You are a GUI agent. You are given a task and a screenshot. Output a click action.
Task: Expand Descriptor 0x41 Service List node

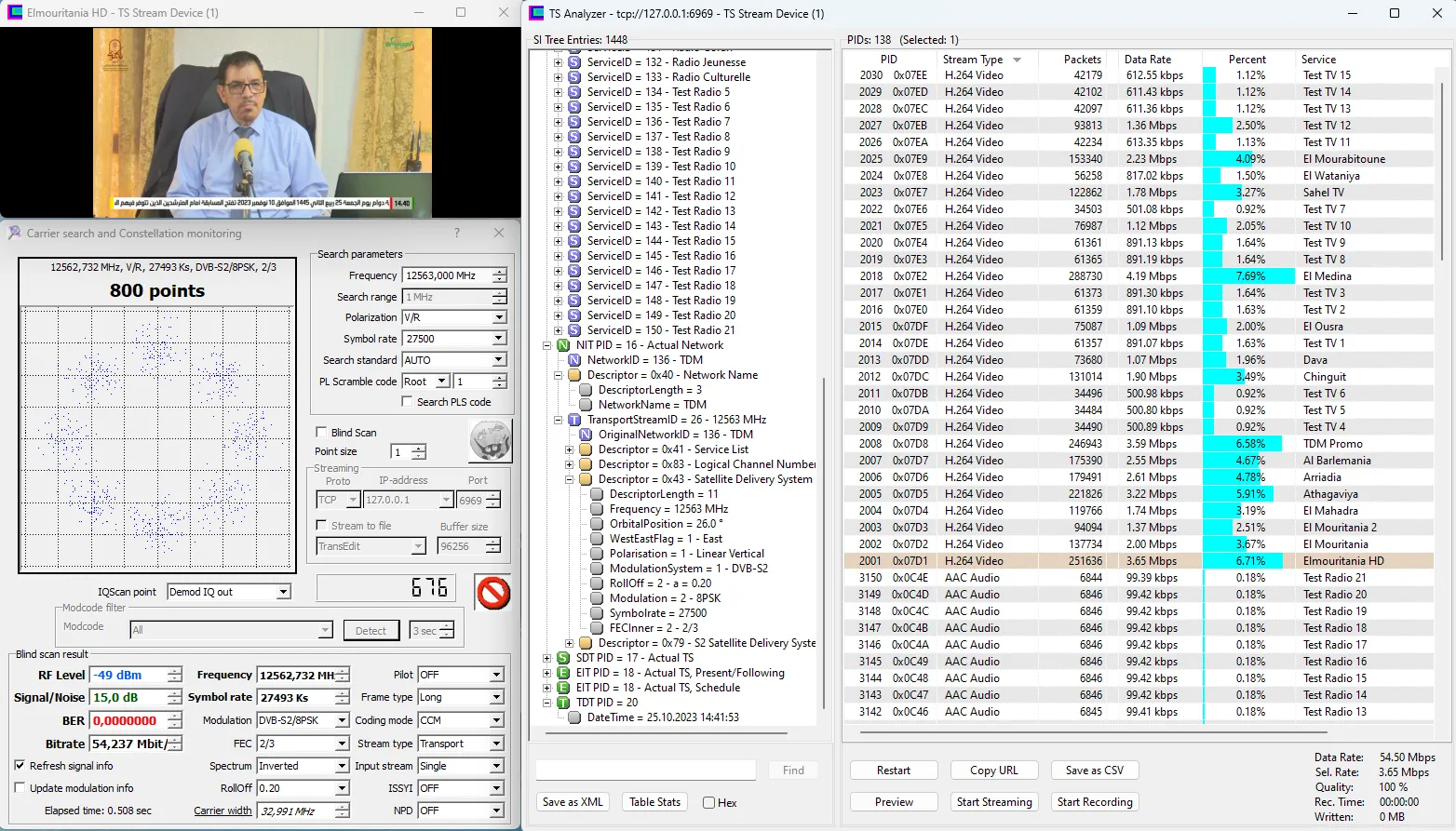[x=569, y=449]
